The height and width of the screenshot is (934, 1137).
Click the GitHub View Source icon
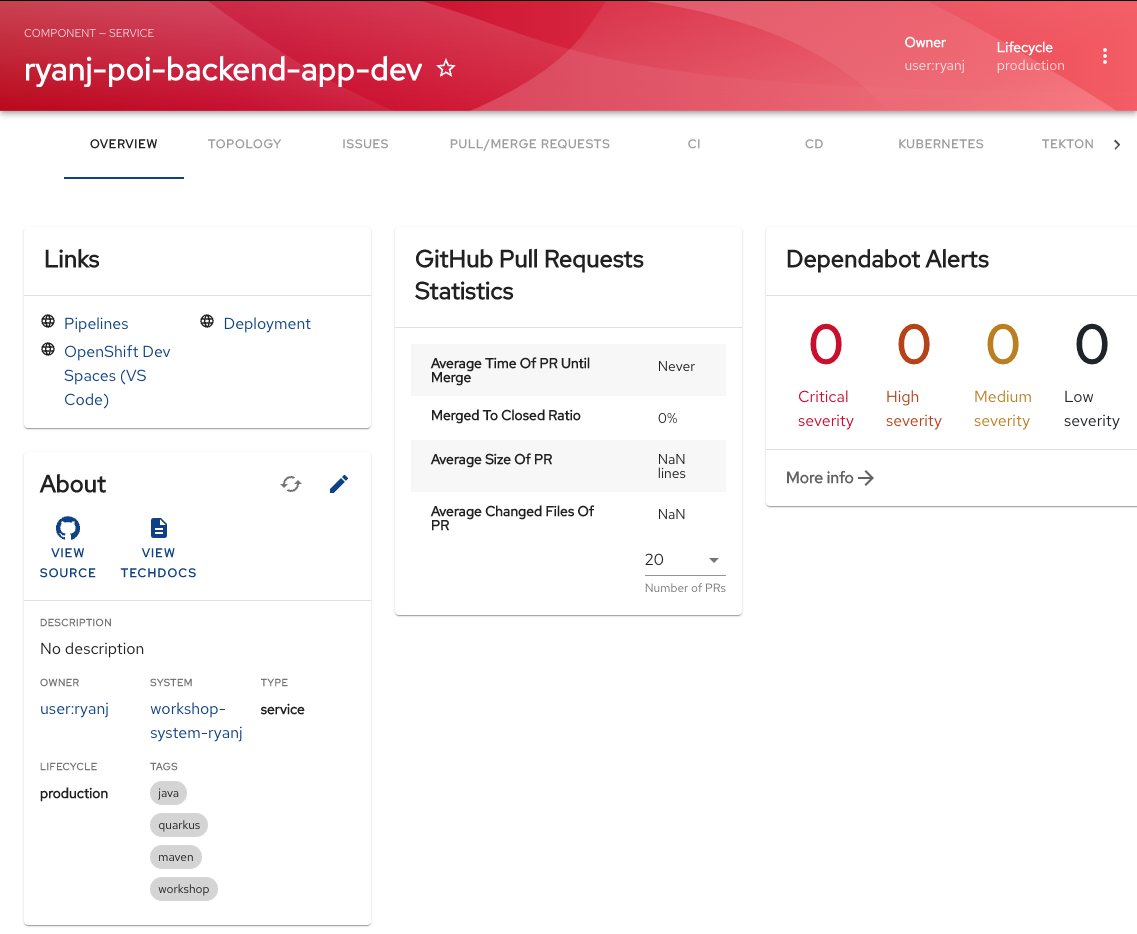click(68, 528)
